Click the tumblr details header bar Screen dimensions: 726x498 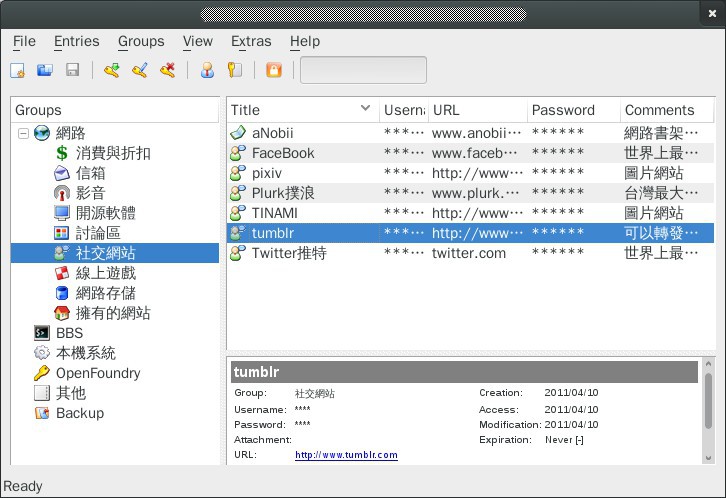[464, 372]
